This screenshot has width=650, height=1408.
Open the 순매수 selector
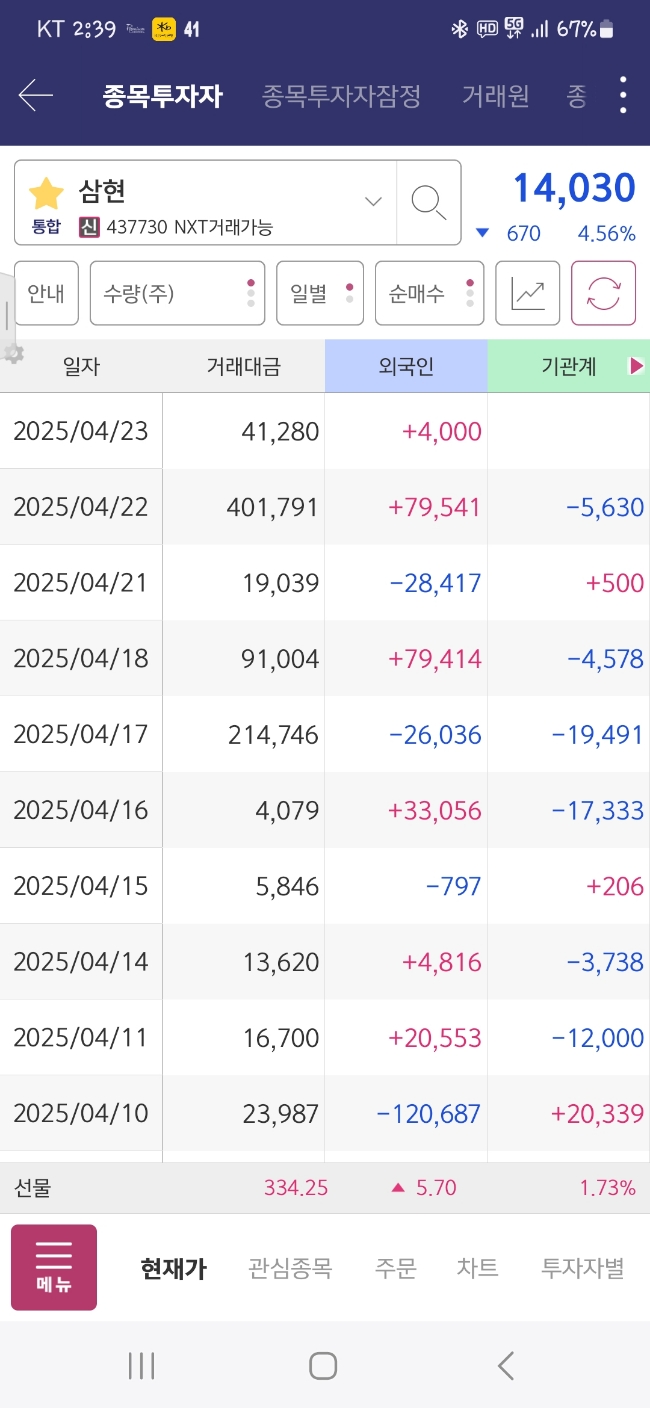[x=429, y=293]
